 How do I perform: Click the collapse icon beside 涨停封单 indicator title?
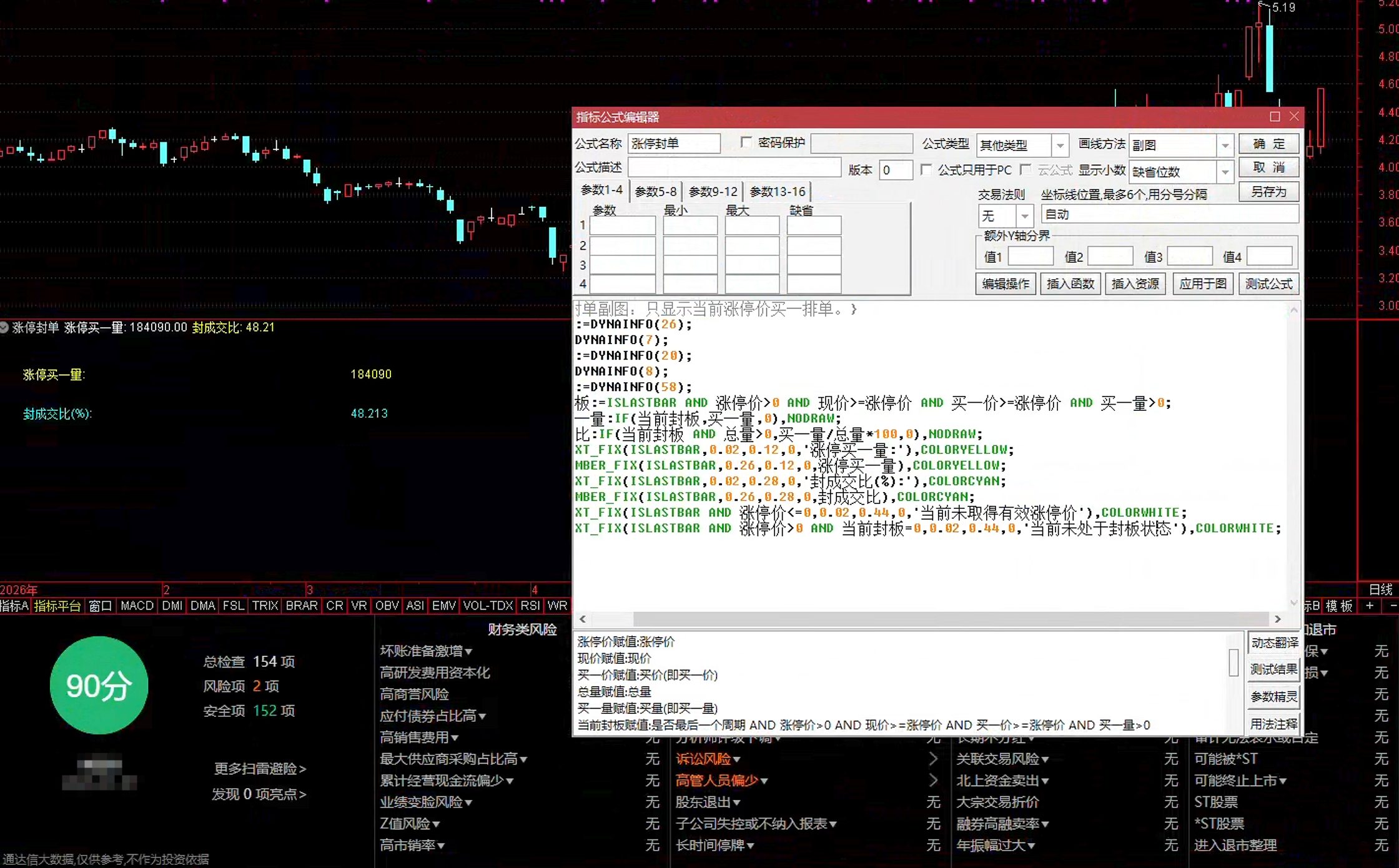[4, 327]
